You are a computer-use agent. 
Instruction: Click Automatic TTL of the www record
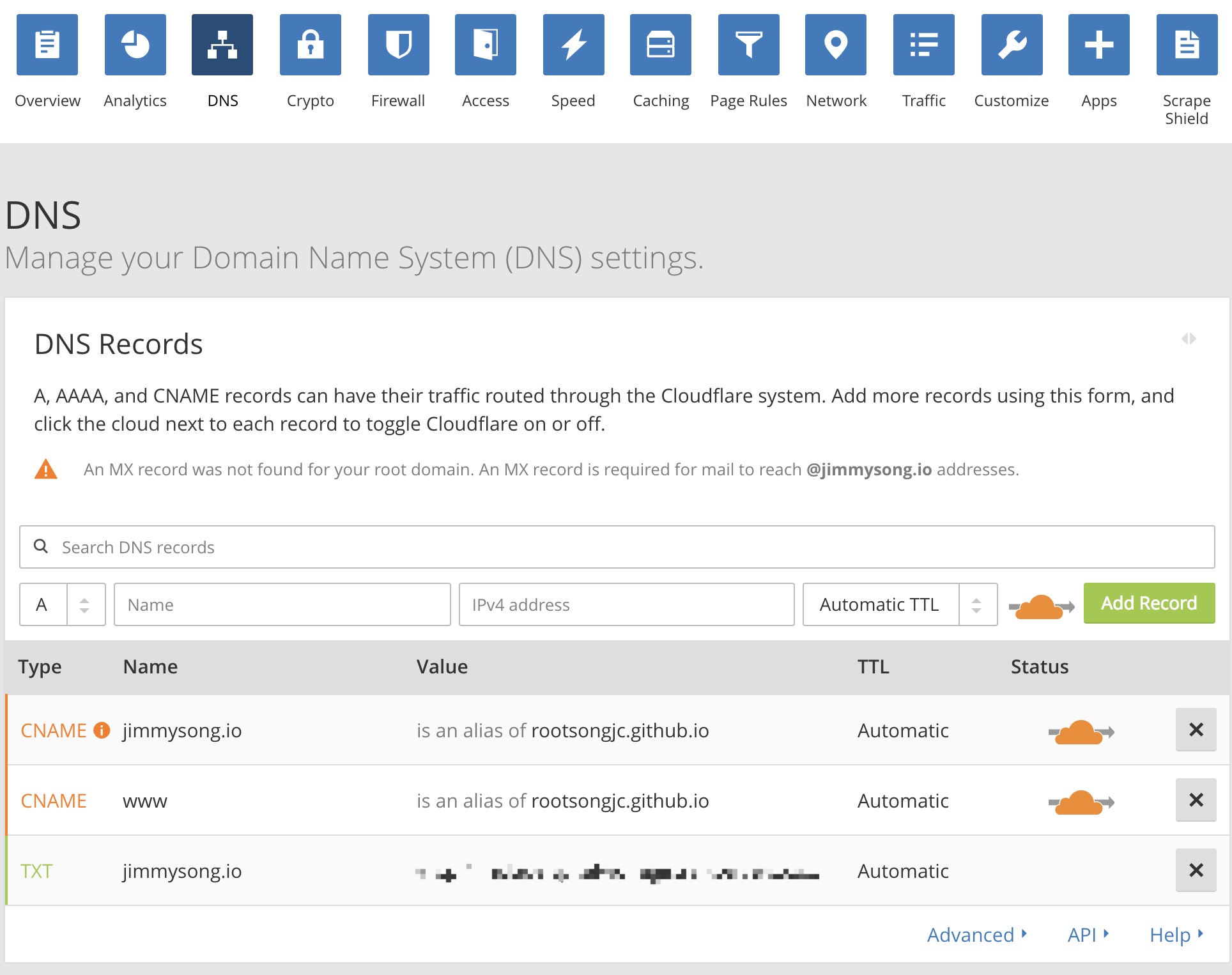903,801
